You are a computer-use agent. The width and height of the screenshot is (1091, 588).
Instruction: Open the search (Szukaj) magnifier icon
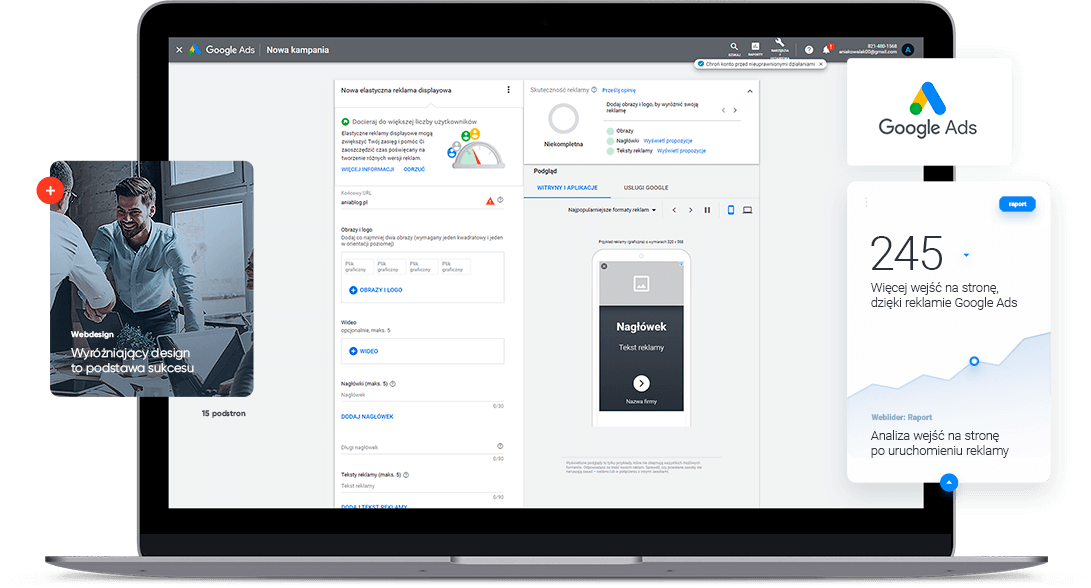pyautogui.click(x=734, y=48)
